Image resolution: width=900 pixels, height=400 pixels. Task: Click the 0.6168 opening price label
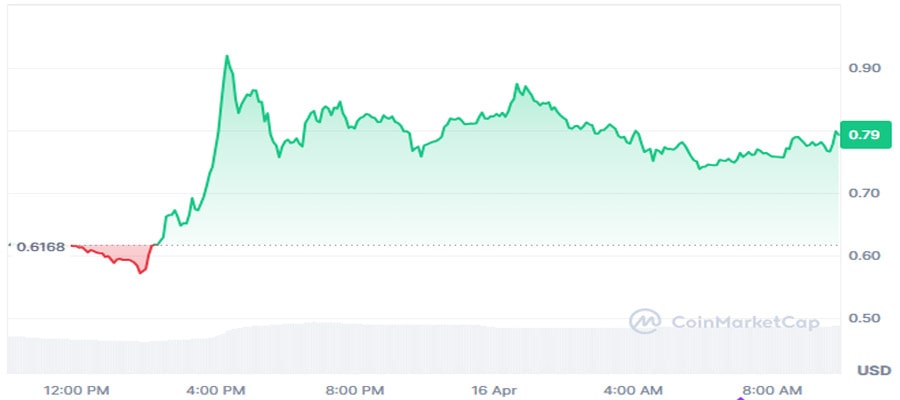point(39,245)
